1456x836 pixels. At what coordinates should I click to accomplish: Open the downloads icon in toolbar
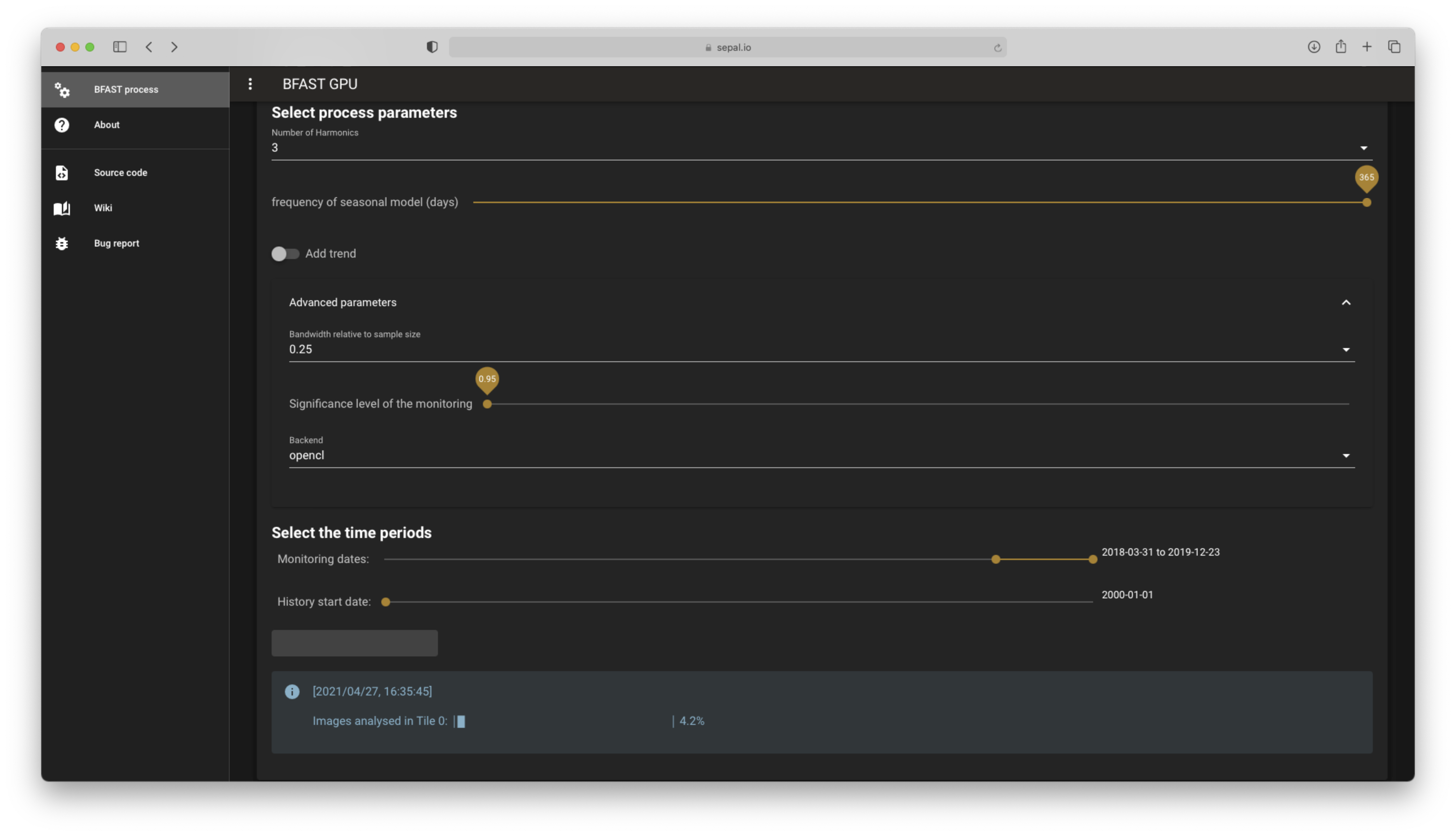[x=1314, y=47]
